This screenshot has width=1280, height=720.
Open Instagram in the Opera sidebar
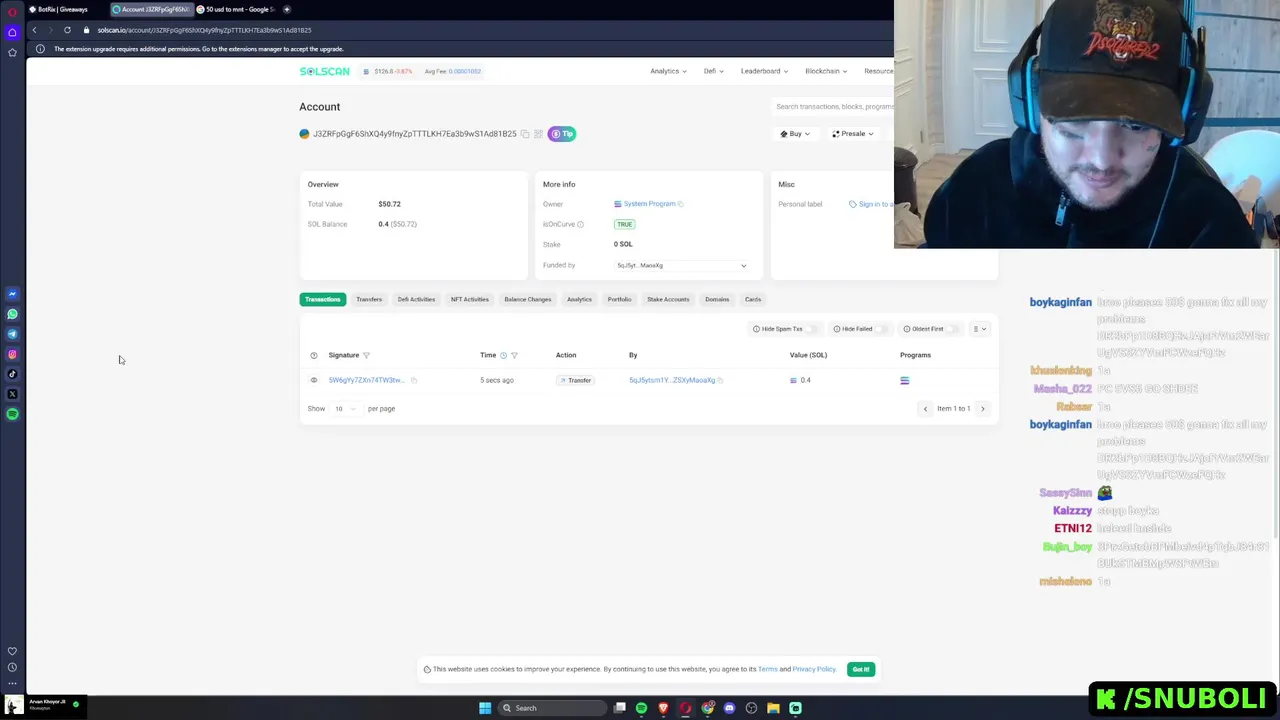tap(12, 354)
